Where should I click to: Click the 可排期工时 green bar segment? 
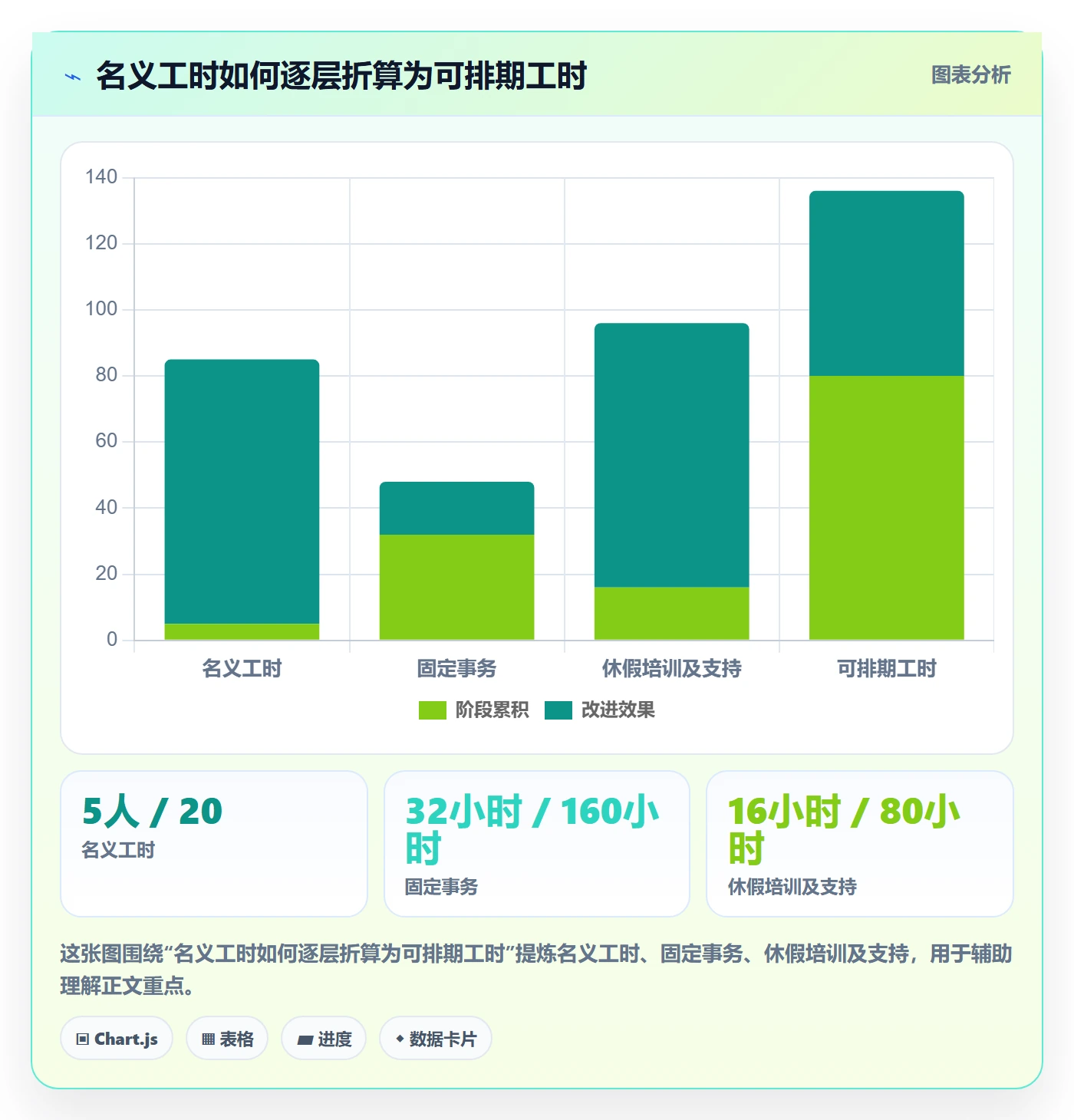tap(887, 508)
